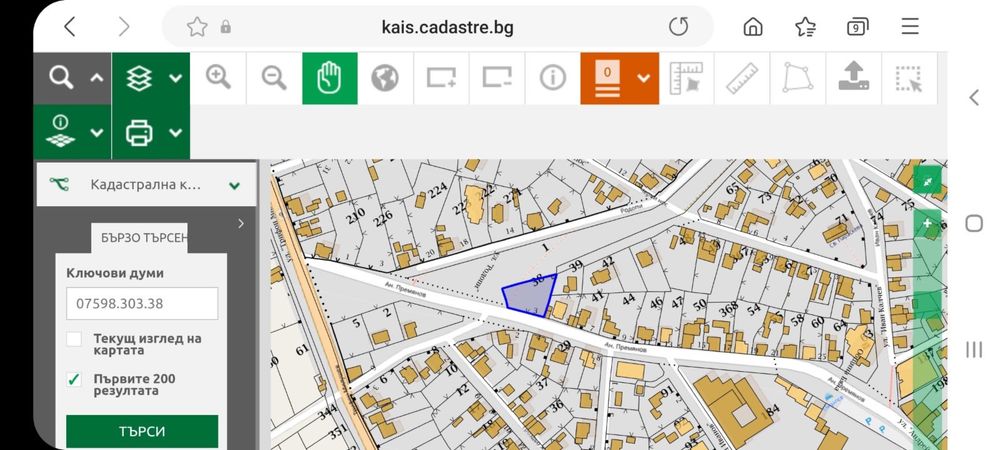Collapse search panel with up chevron
This screenshot has width=1000, height=450.
[96, 78]
